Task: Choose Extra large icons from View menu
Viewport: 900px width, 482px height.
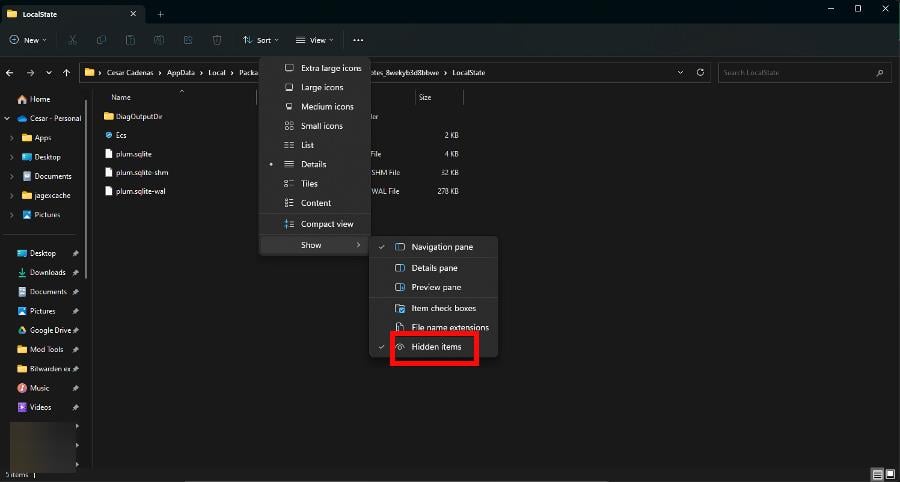Action: coord(330,68)
